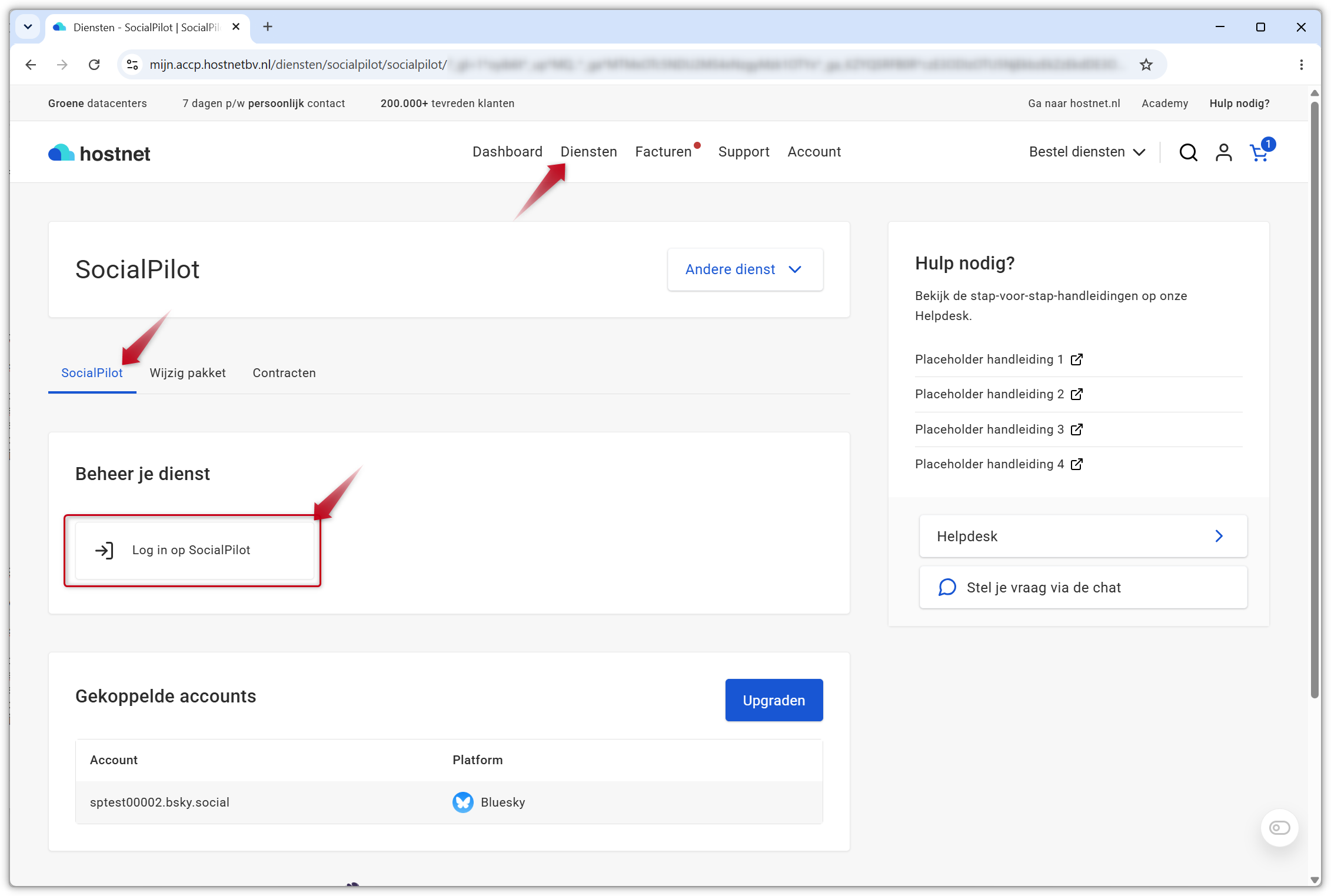Open external link icon for handleiding 4

pyautogui.click(x=1076, y=464)
